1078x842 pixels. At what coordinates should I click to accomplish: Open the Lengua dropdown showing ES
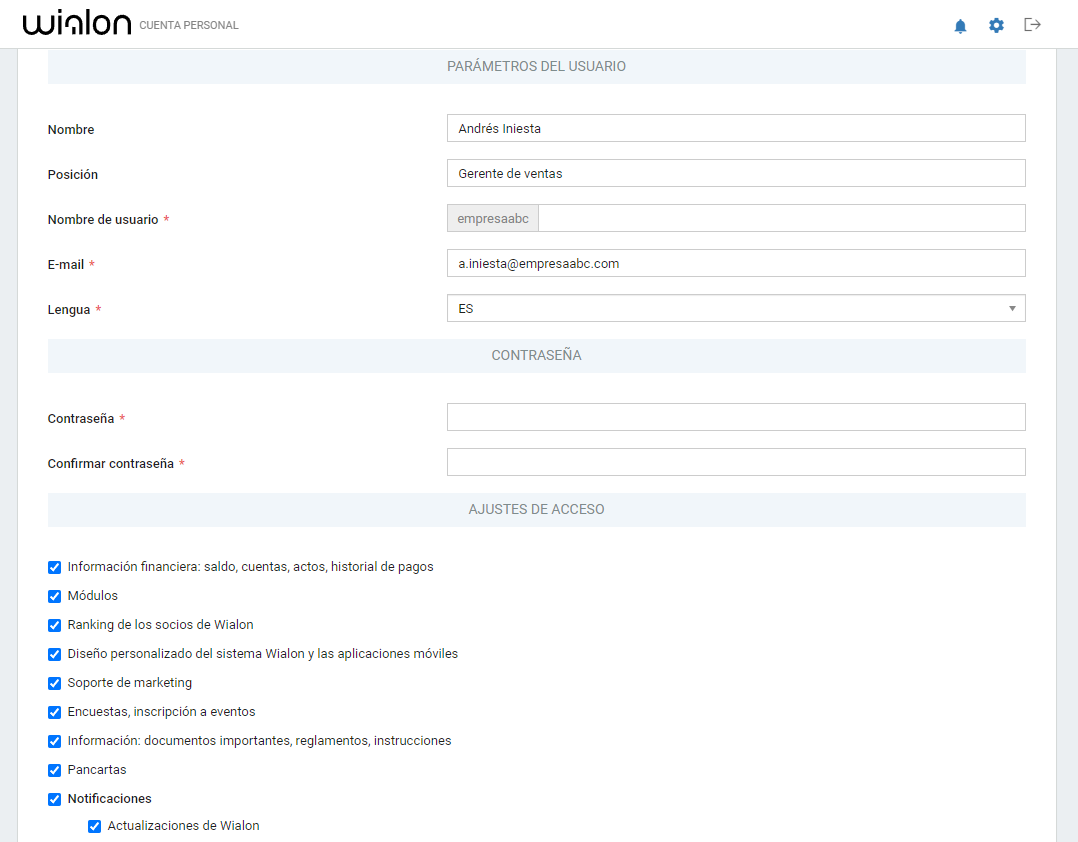click(735, 308)
